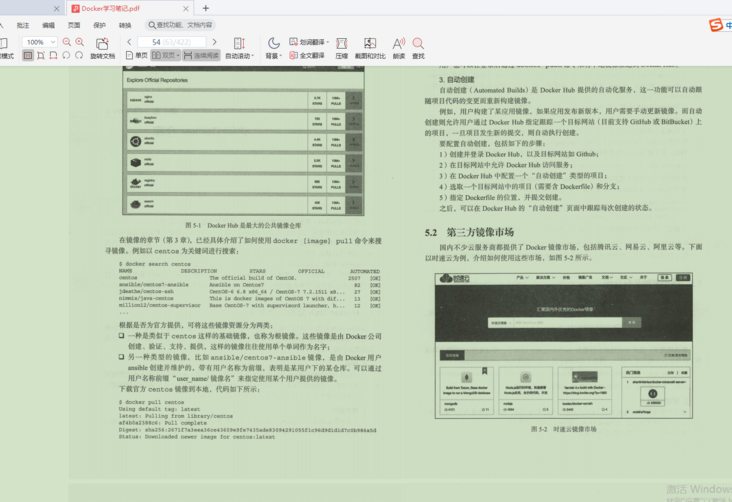This screenshot has height=502, width=732.
Task: Open the 页面 page menu
Action: (x=74, y=25)
